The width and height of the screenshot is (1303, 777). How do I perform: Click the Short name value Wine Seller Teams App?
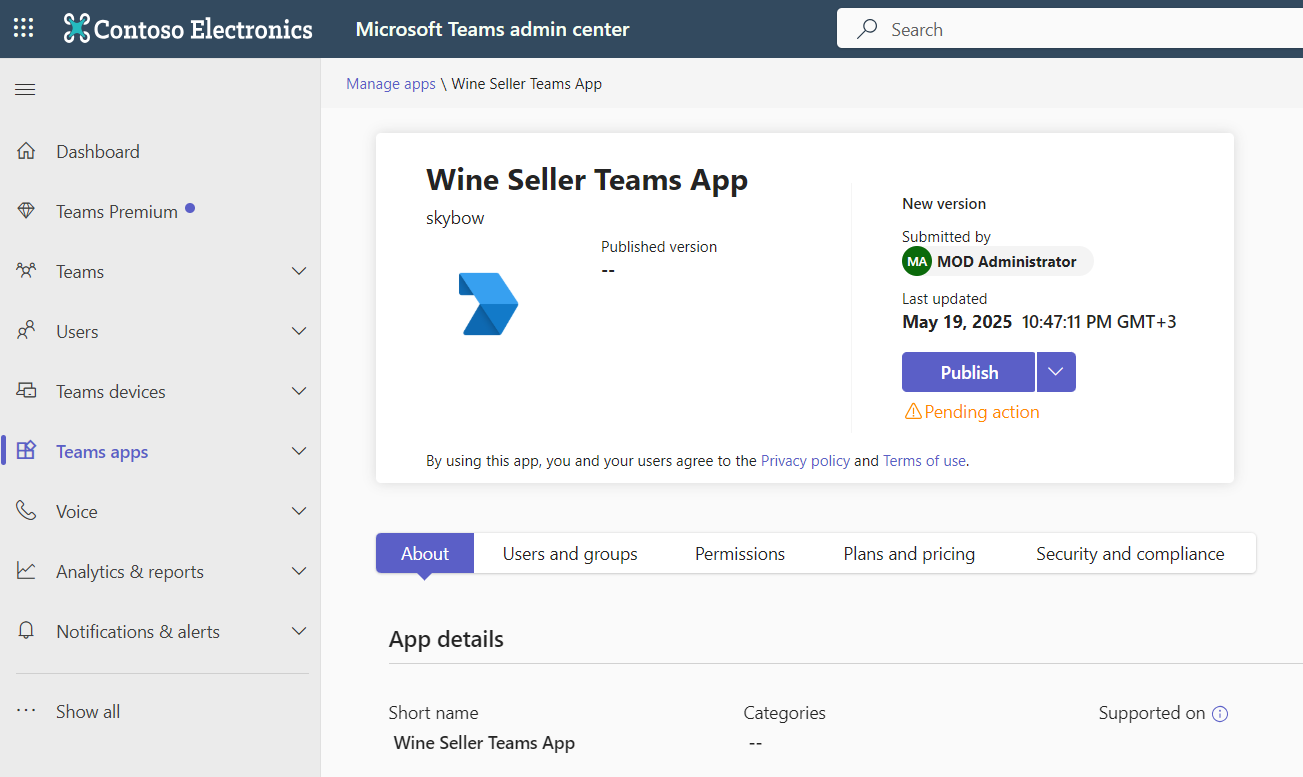(x=484, y=743)
